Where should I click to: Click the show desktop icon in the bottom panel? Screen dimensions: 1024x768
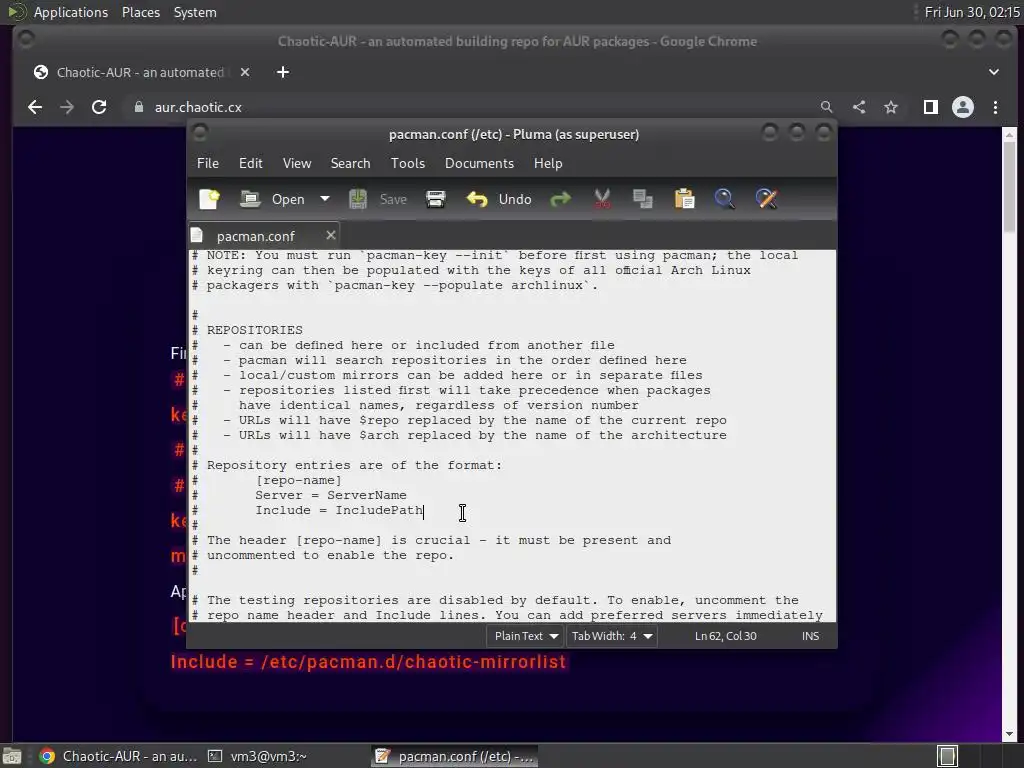[12, 756]
